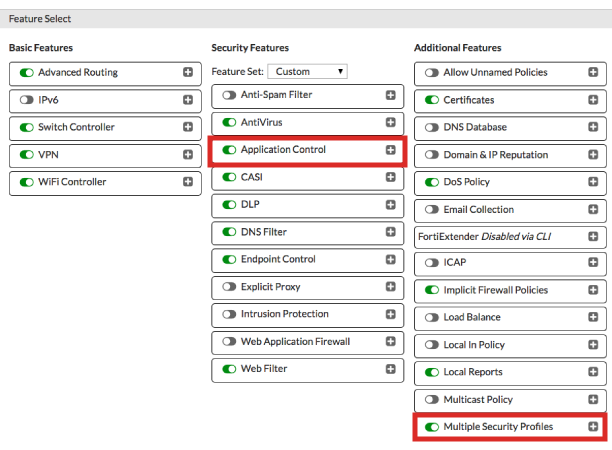Viewport: 612px width, 450px height.
Task: Turn on Allow Unnamed Policies toggle
Action: (432, 73)
